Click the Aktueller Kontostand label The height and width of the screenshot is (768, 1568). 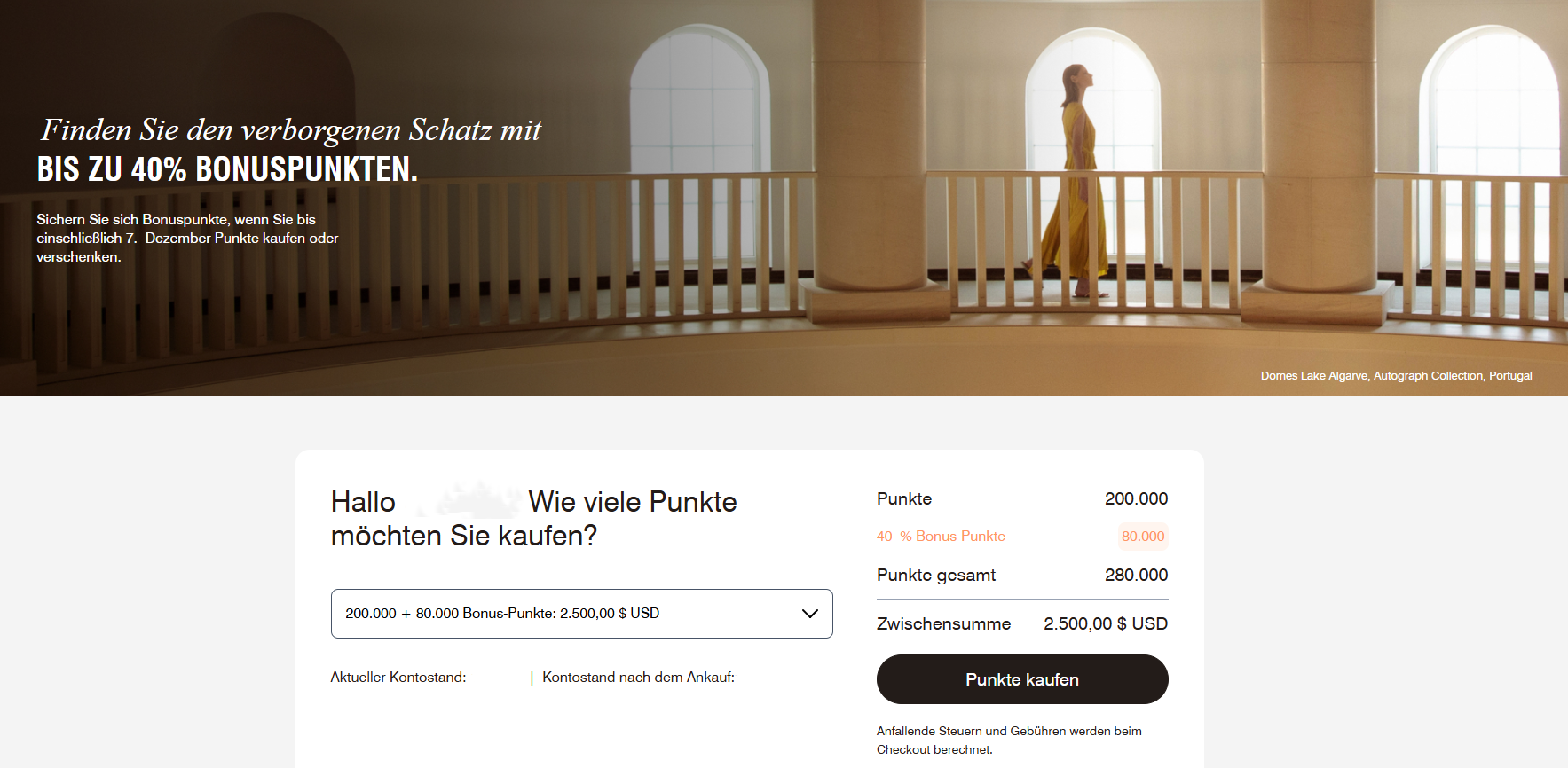click(x=398, y=677)
